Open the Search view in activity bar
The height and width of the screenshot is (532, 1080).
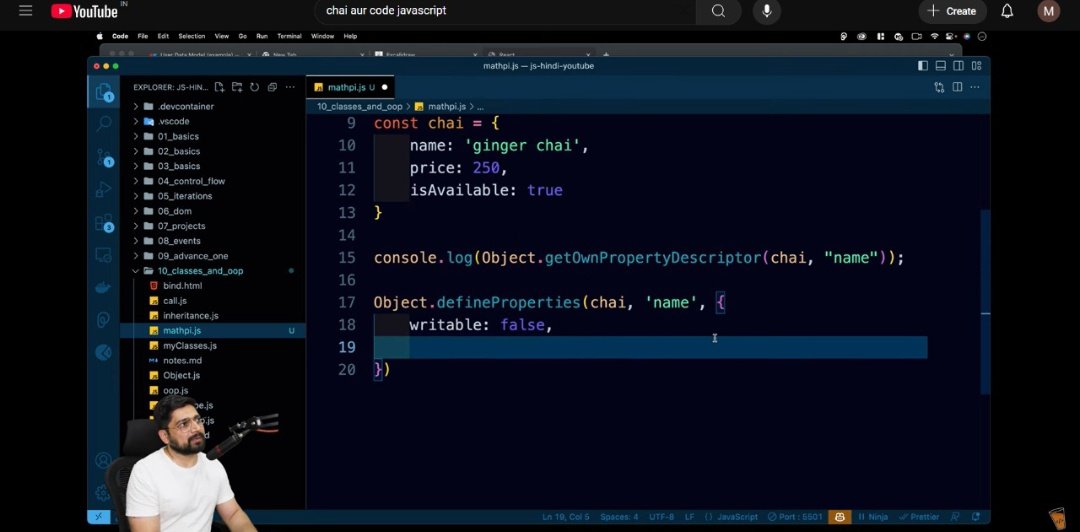[x=104, y=124]
